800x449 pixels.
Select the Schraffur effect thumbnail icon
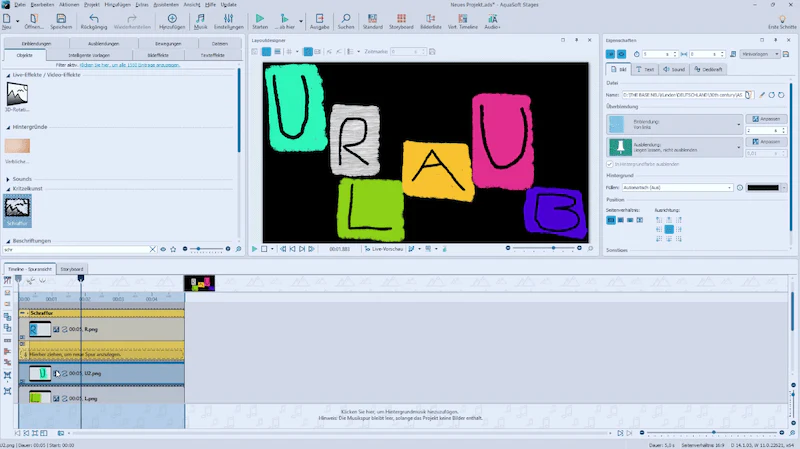[17, 208]
